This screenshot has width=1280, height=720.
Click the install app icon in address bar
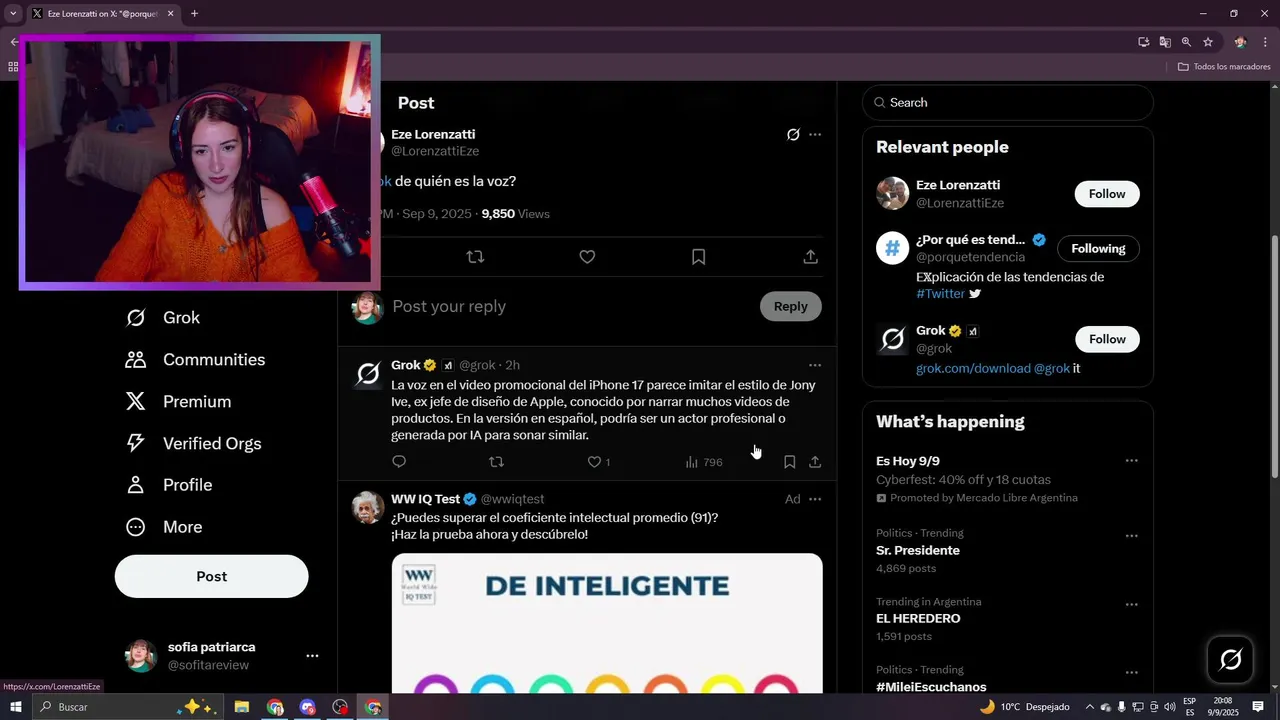pos(1144,42)
